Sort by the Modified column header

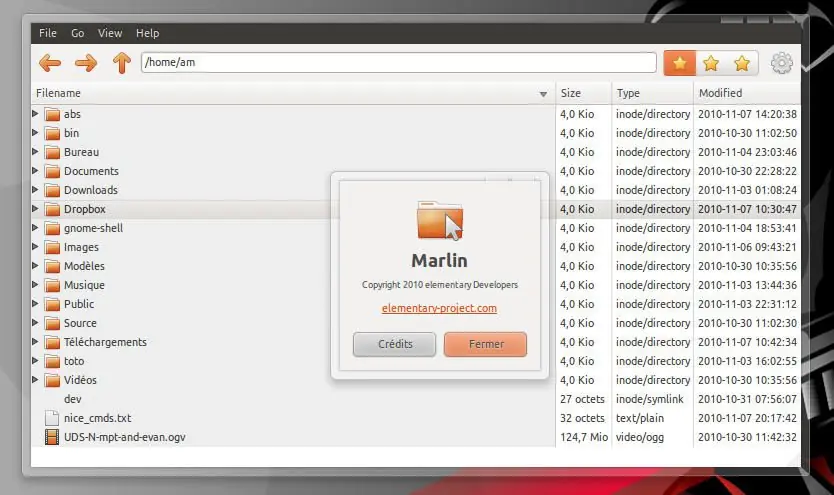[x=747, y=94]
